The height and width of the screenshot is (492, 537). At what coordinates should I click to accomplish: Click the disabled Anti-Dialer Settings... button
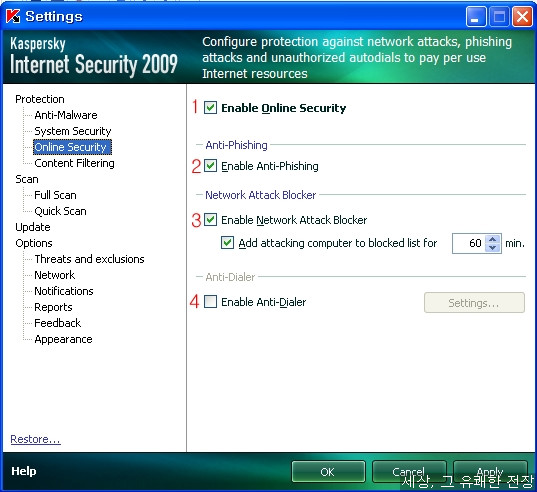click(x=474, y=303)
